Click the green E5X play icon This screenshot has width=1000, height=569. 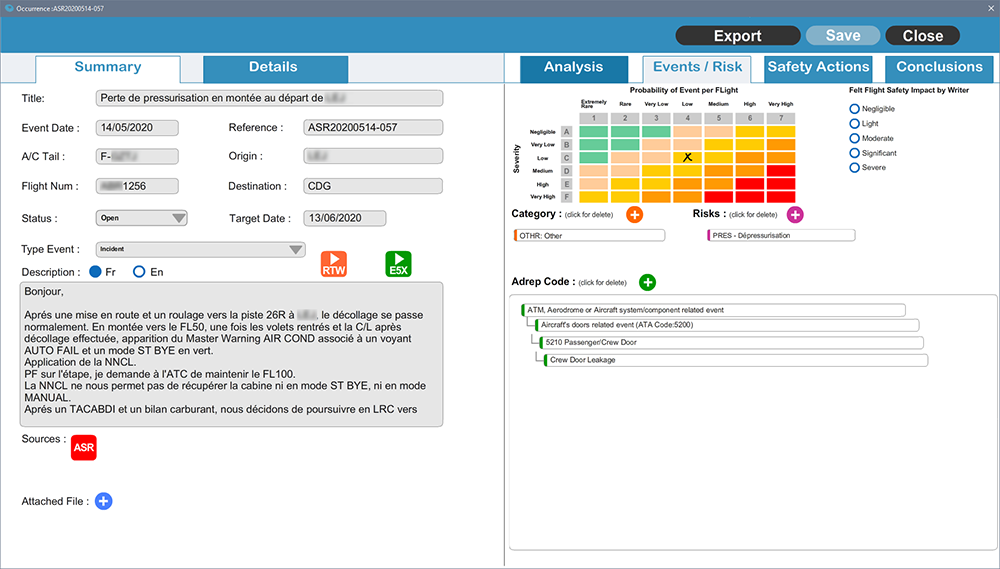398,264
